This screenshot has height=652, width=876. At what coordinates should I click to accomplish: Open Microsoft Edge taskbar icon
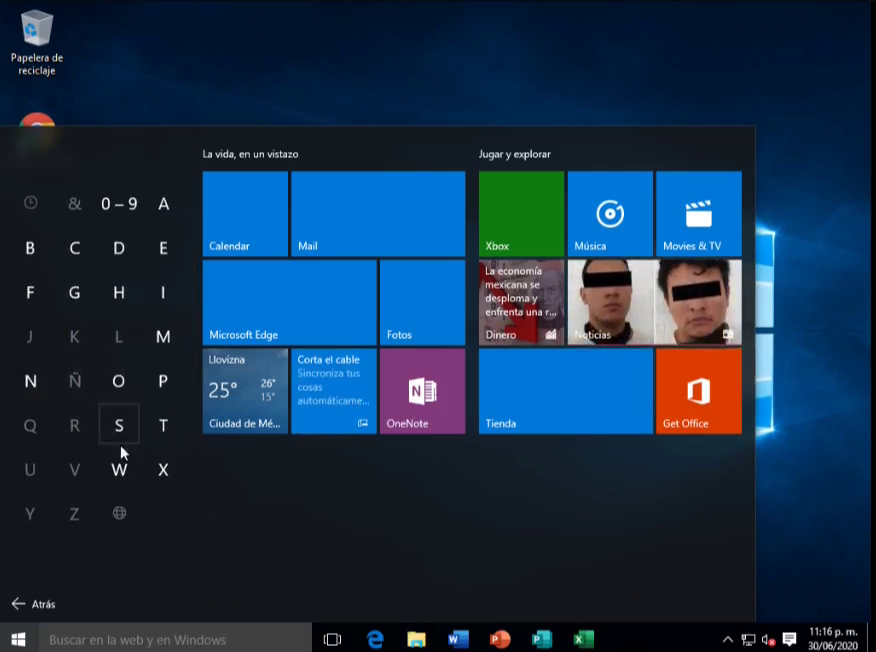[x=375, y=639]
